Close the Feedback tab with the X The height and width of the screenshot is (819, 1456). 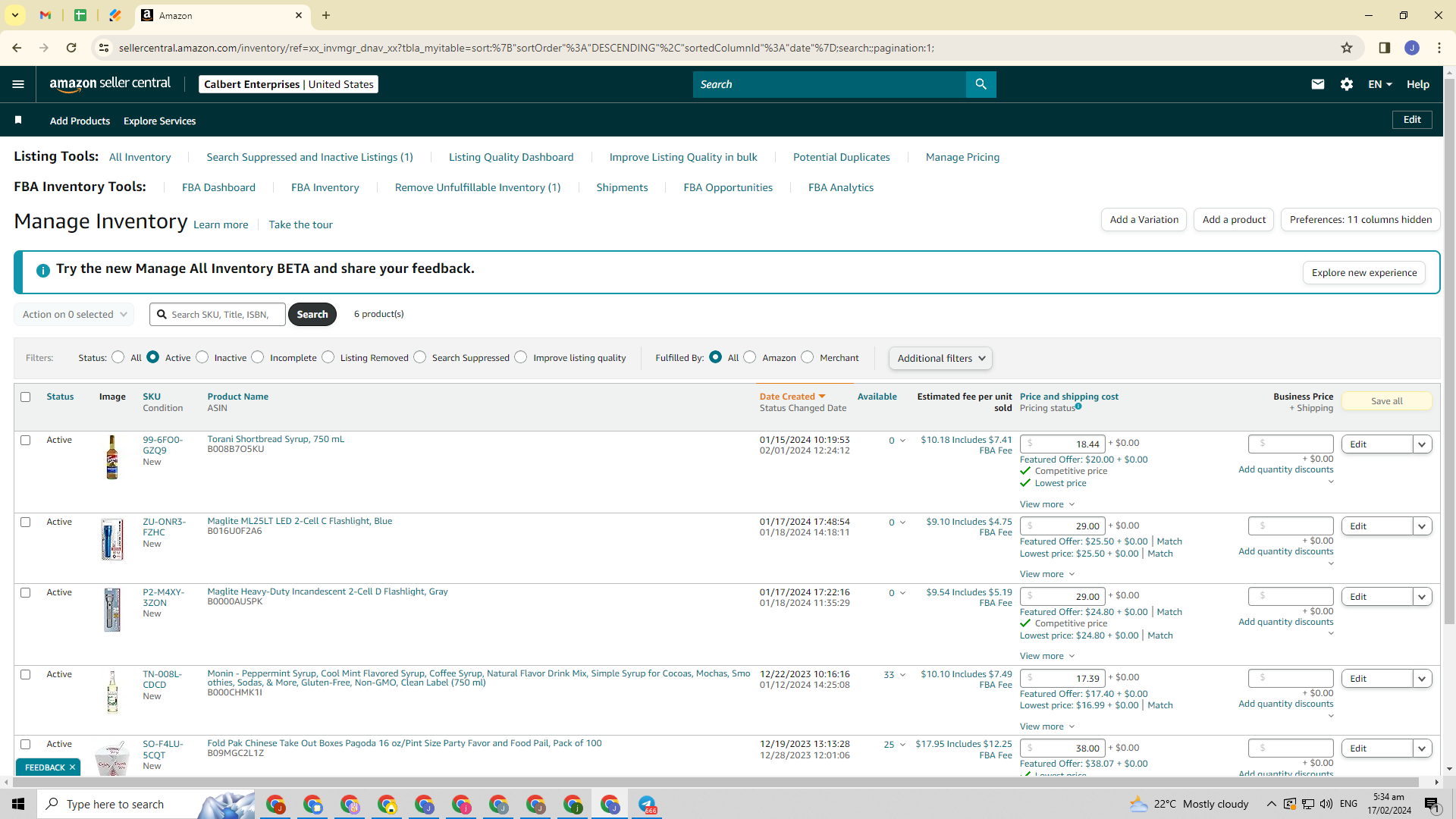point(72,767)
